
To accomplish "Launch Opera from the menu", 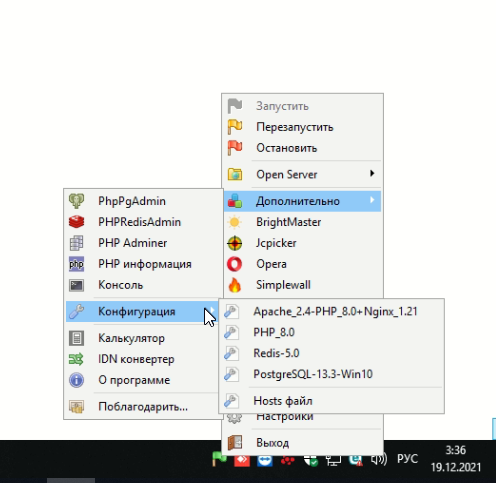I will [x=302, y=264].
